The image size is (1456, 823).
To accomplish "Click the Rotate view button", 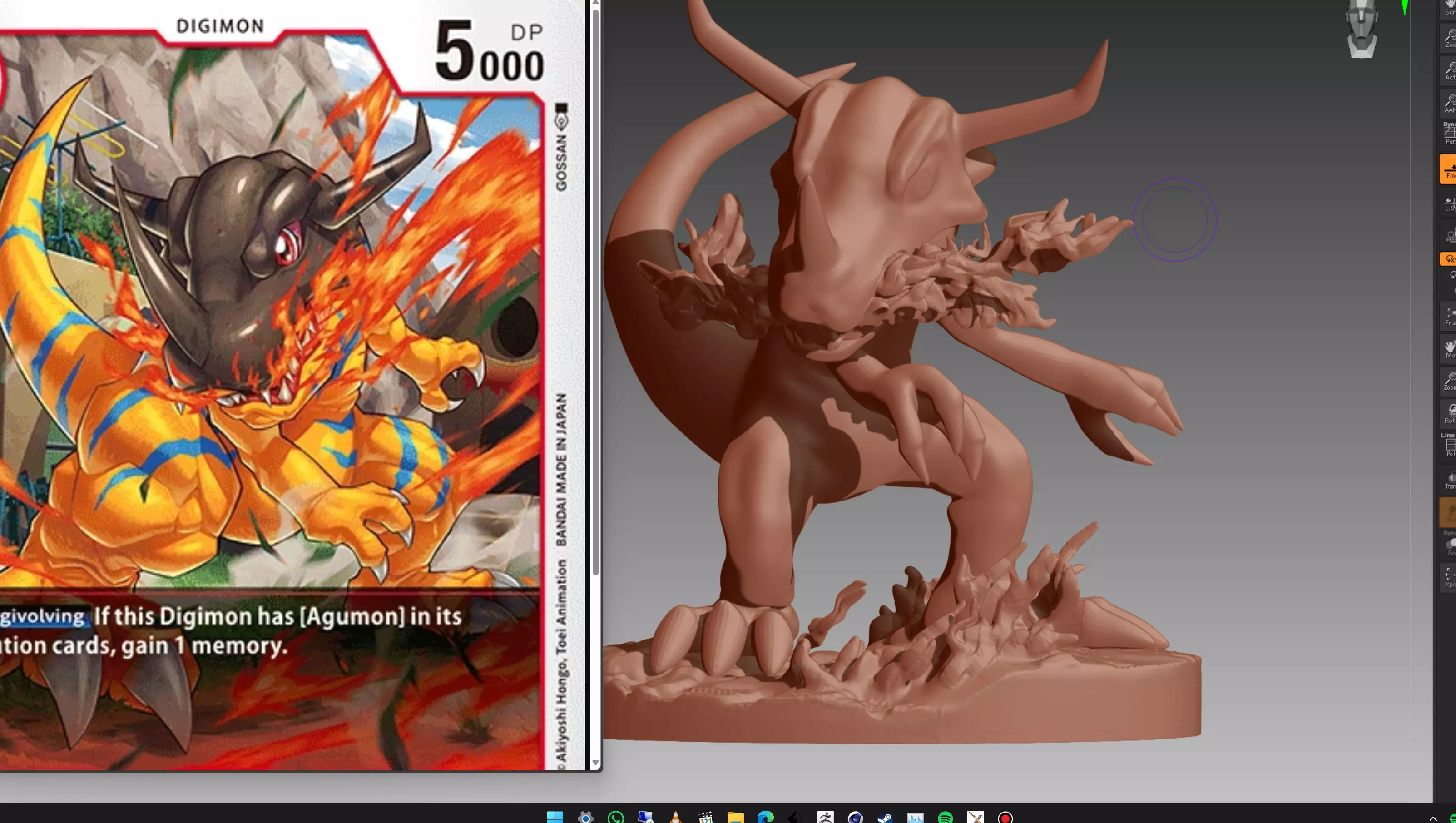I will pyautogui.click(x=1449, y=413).
